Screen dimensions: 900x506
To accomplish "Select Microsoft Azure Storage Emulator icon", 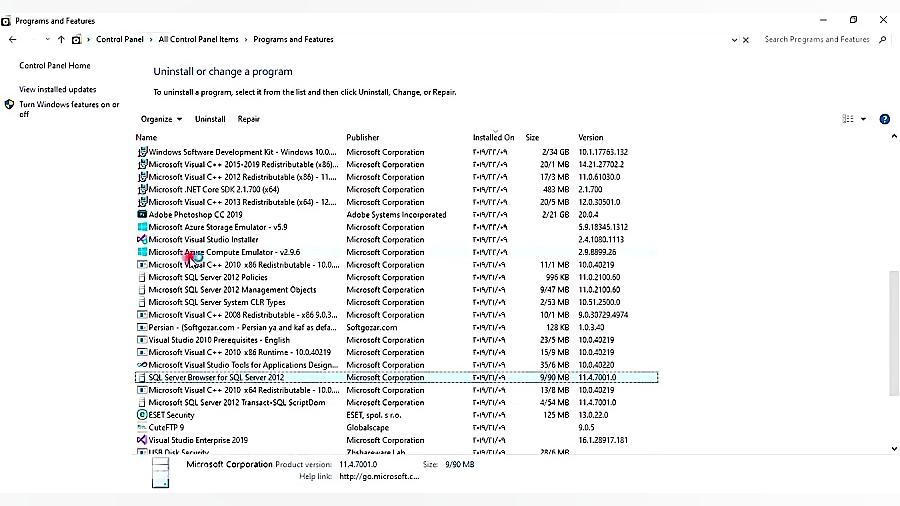I will click(142, 227).
